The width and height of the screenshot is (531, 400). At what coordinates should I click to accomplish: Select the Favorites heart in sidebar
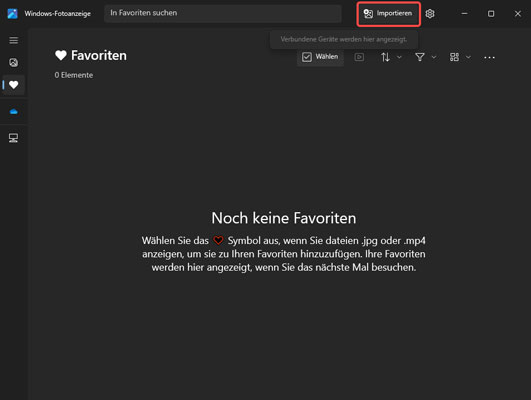14,85
